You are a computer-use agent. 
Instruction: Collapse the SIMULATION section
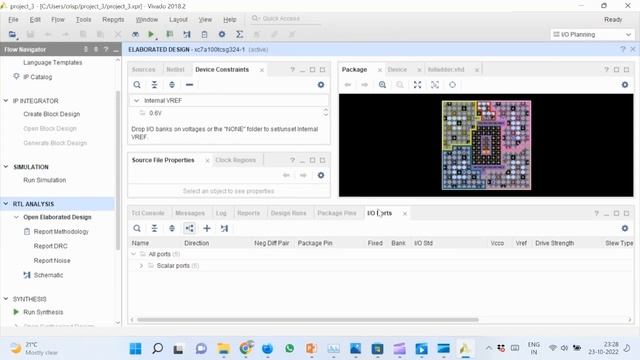(x=6, y=167)
